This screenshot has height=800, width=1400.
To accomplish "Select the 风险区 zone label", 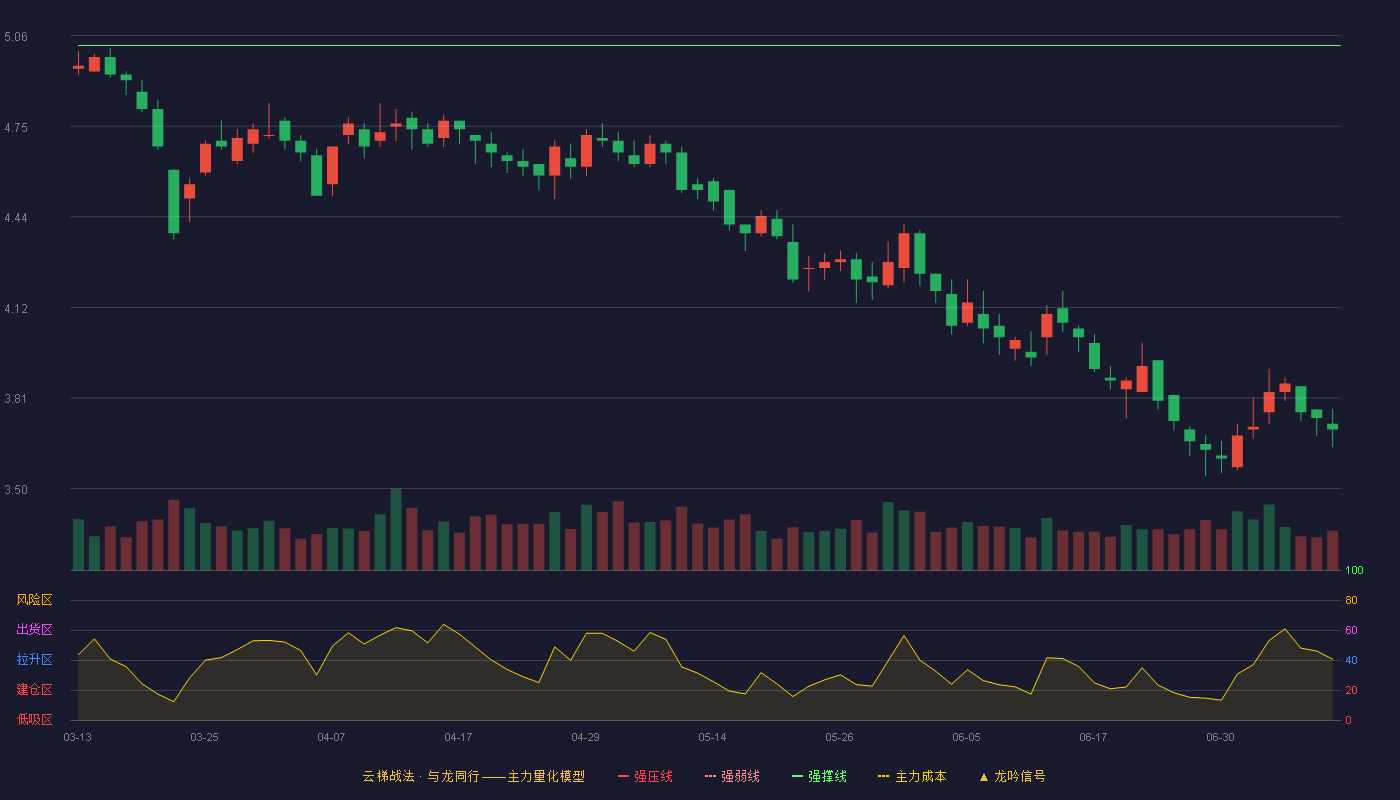I will [x=34, y=600].
